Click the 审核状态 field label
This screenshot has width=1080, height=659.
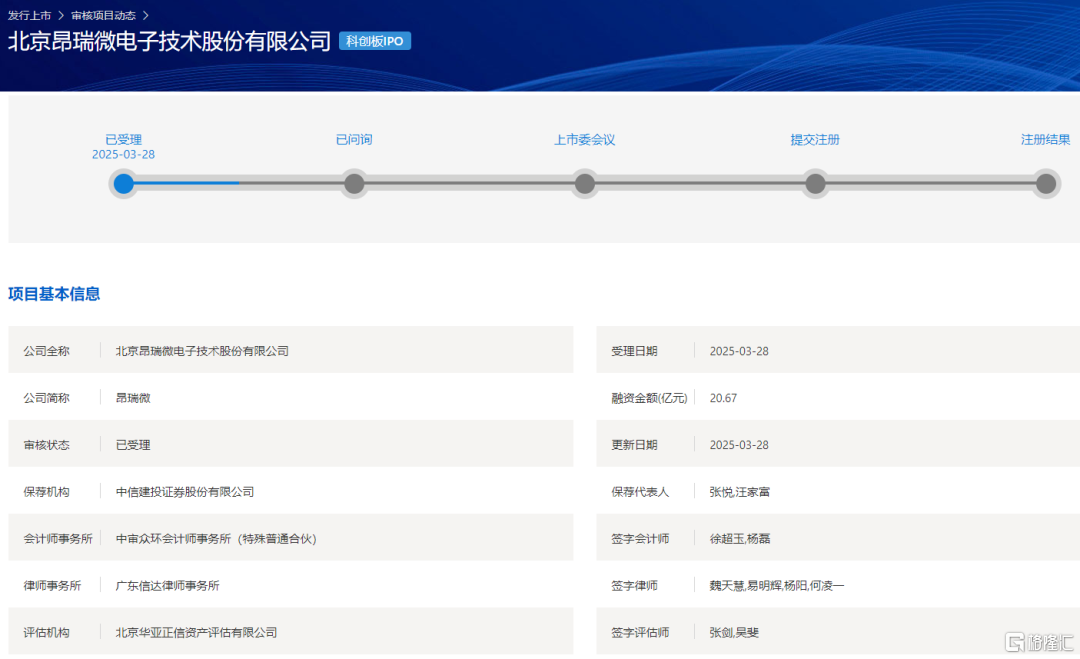pyautogui.click(x=47, y=445)
